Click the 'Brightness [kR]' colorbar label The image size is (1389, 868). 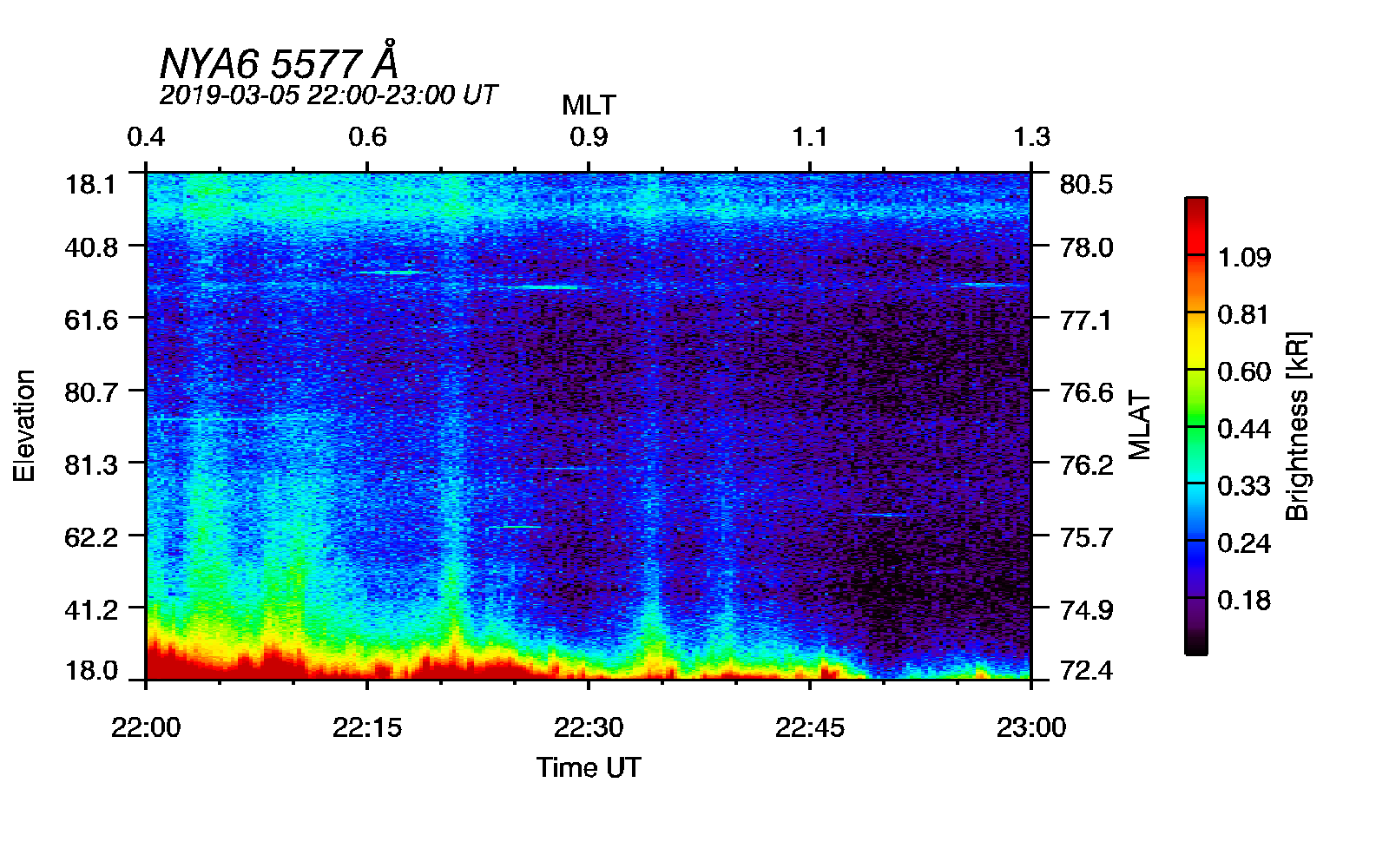(1297, 425)
